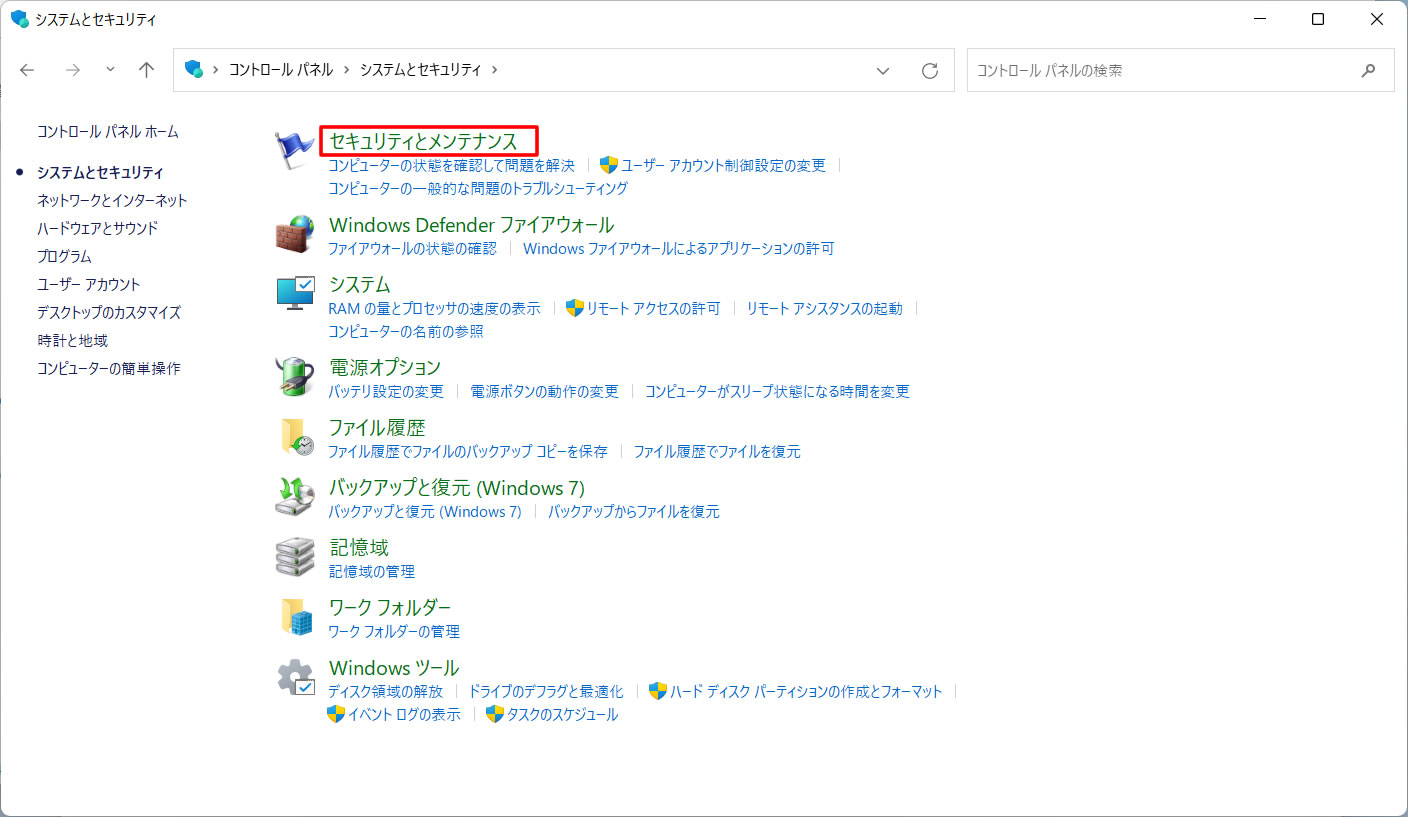Click システムとセキュリティ in the address breadcrumb
This screenshot has width=1408, height=817.
[x=421, y=70]
